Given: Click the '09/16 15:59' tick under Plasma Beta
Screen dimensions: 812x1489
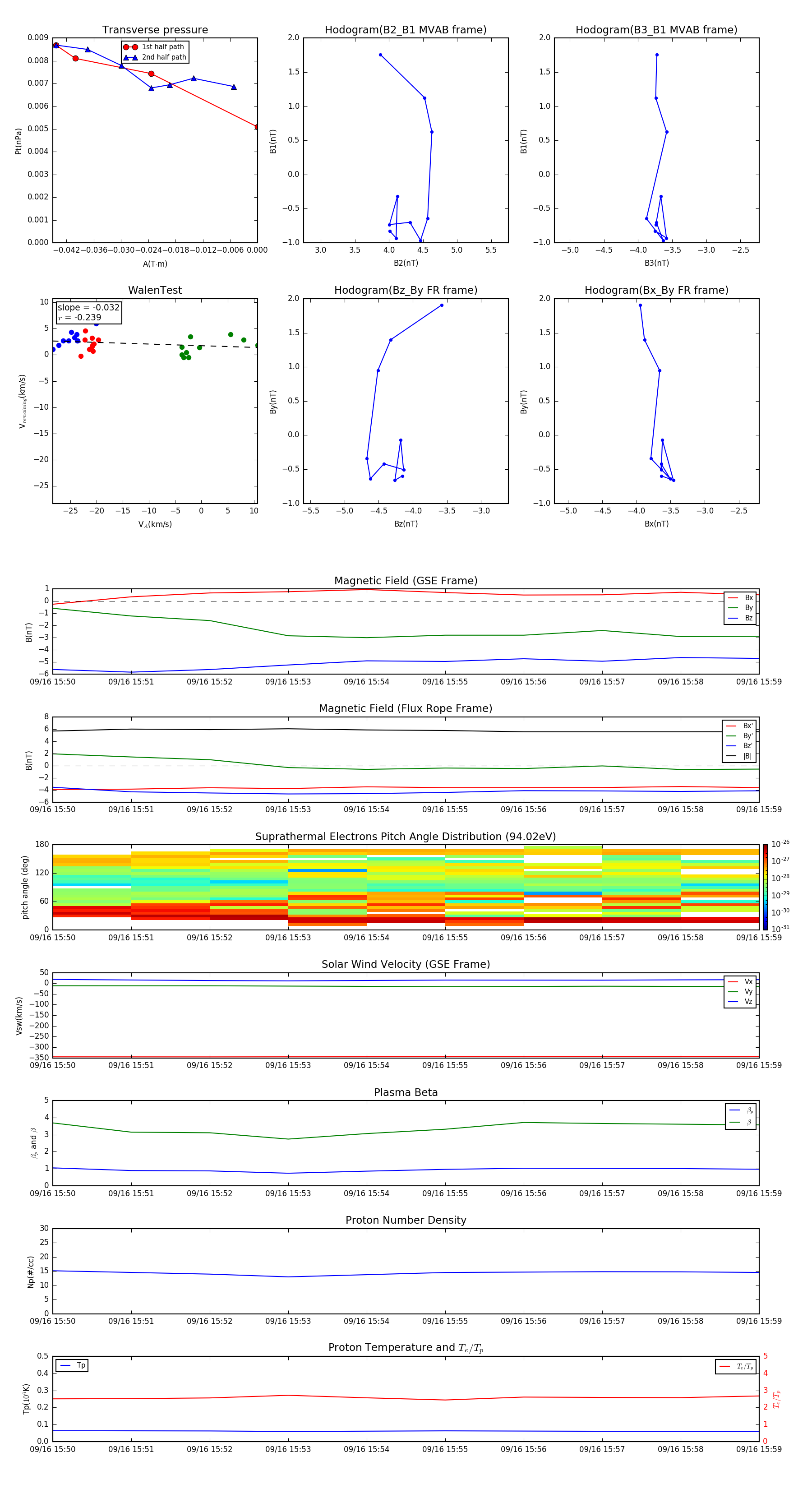Looking at the screenshot, I should (759, 1193).
